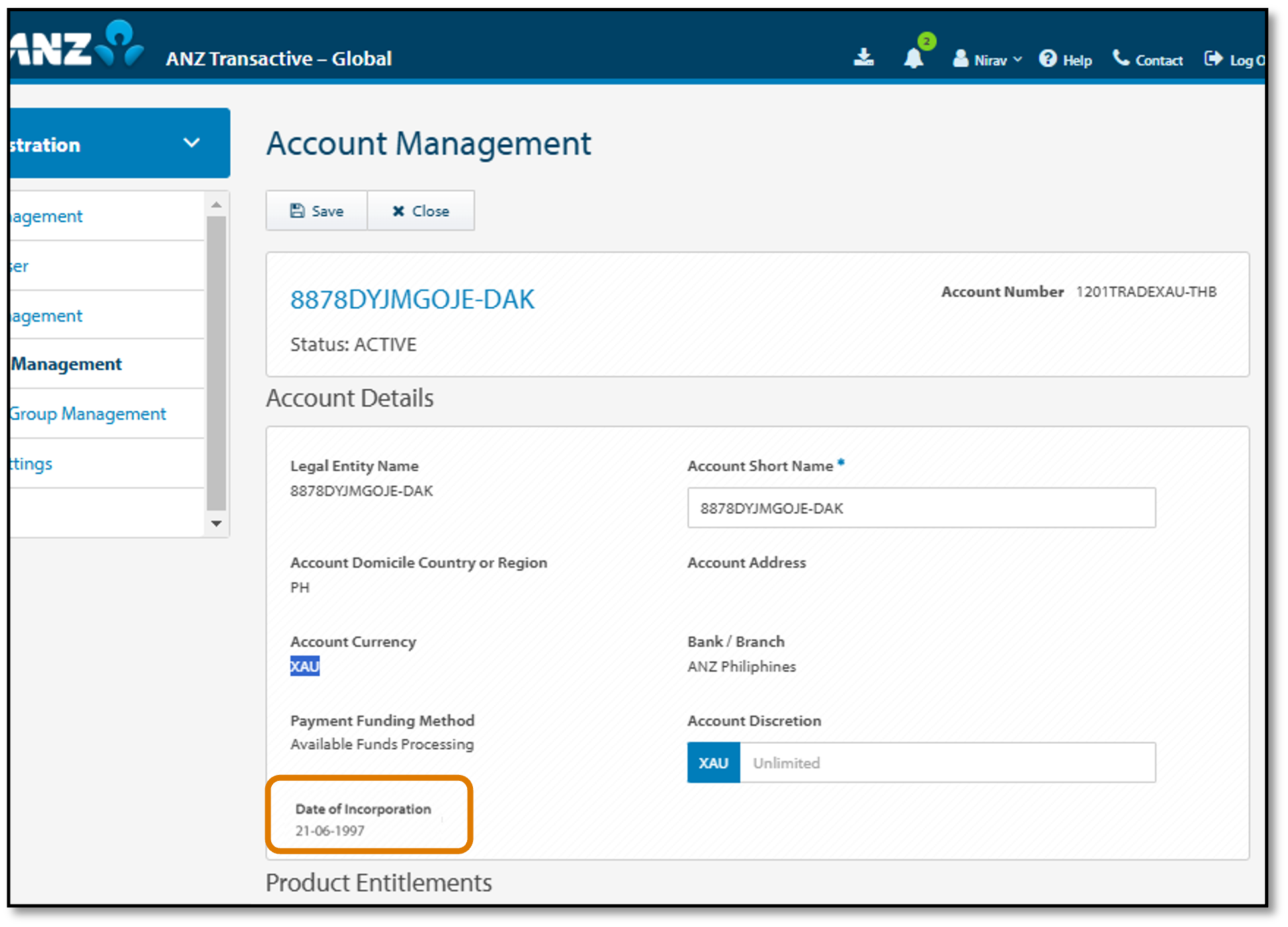Image resolution: width=1288 pixels, height=927 pixels.
Task: Select the Management sidebar item in bold
Action: [x=66, y=364]
